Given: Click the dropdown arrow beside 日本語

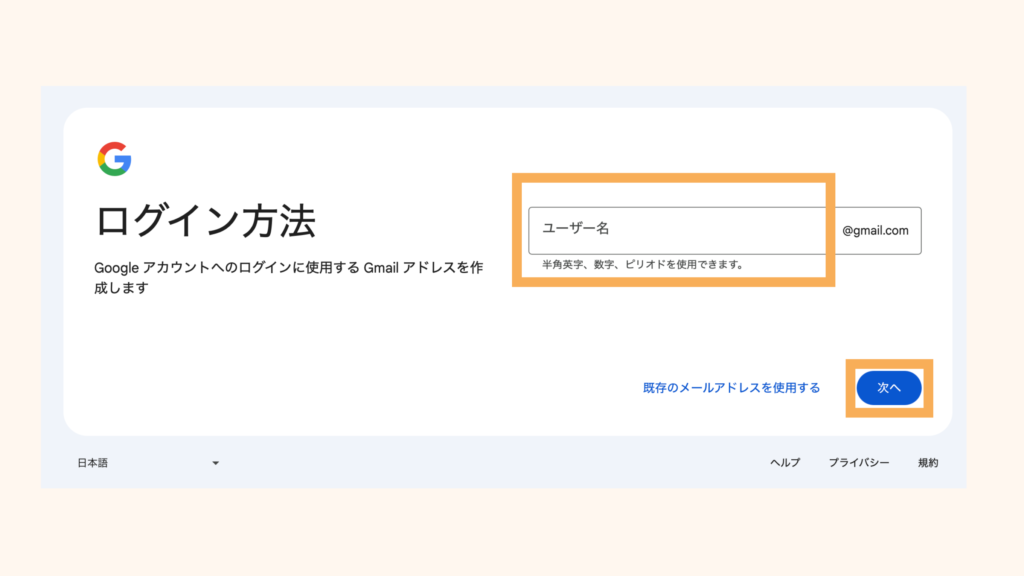Looking at the screenshot, I should coord(214,462).
